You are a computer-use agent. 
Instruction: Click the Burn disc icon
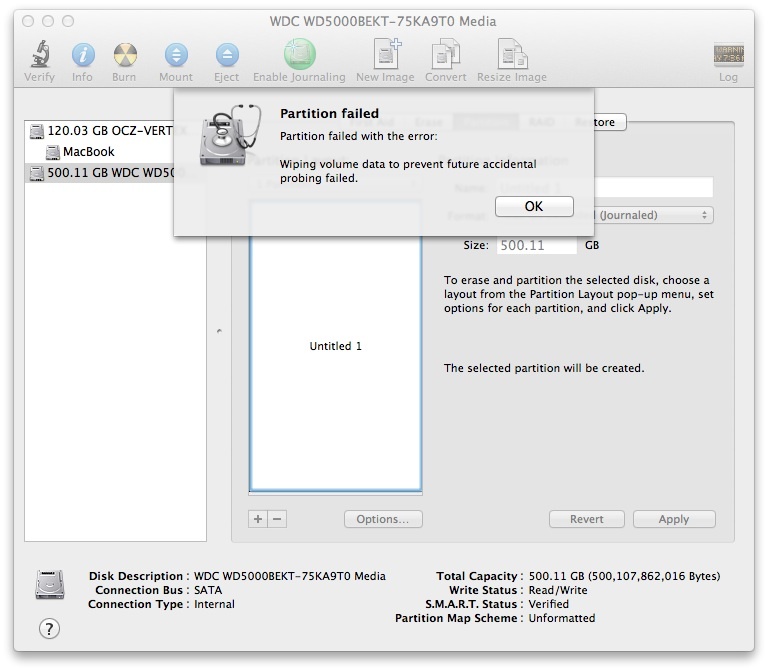pos(125,54)
